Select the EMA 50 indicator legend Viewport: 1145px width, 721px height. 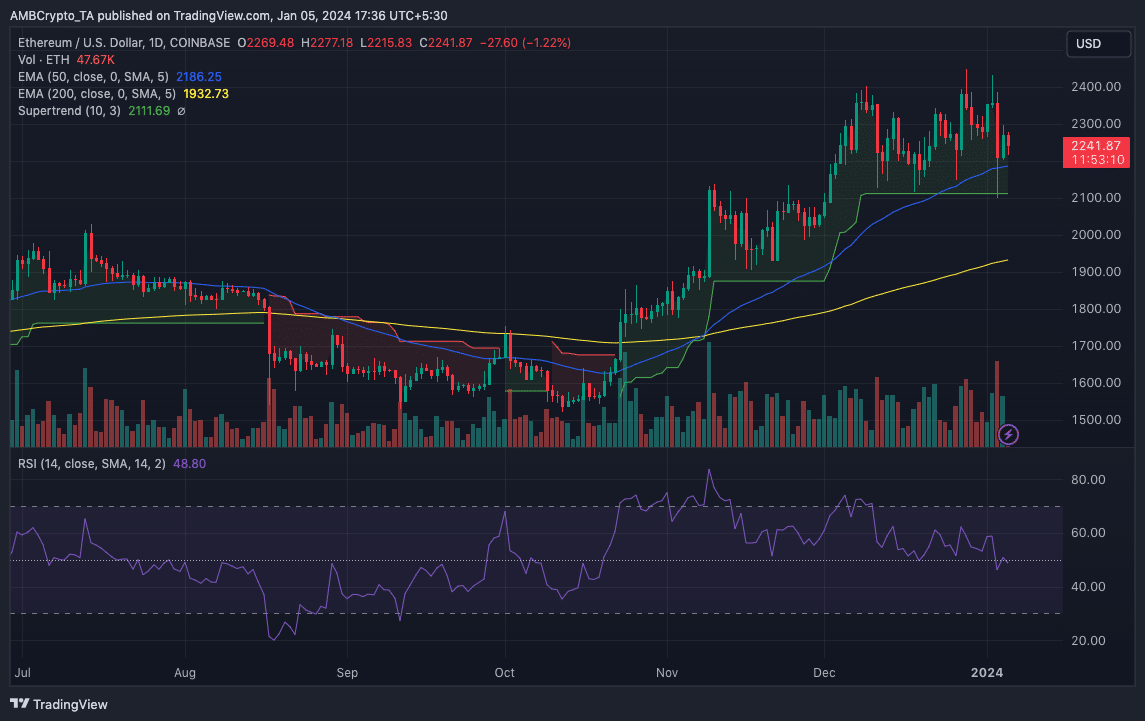[95, 76]
